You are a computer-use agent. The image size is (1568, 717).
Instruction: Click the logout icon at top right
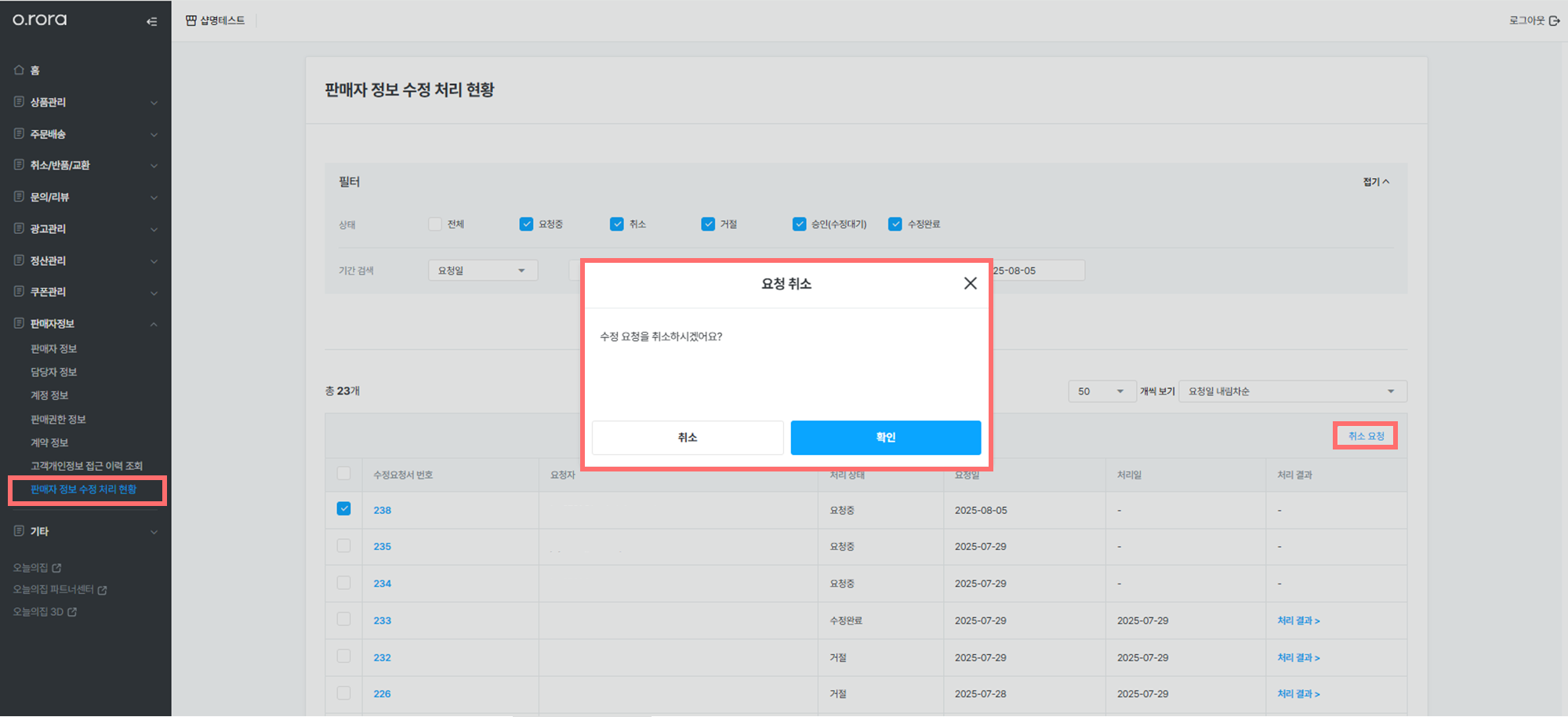pyautogui.click(x=1554, y=20)
